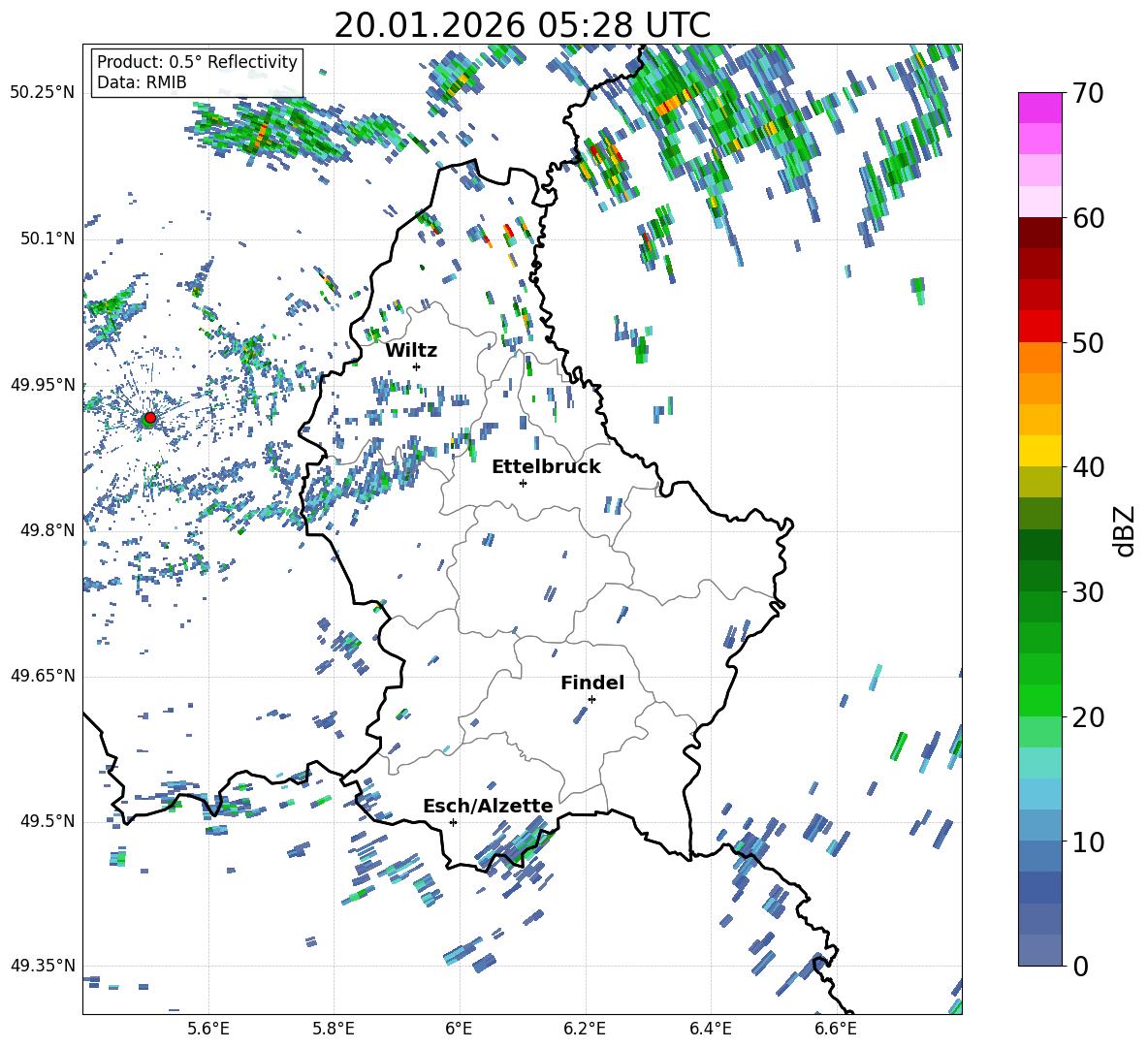Screen dimensions: 1148x1048
Task: Click the 10 colorbar tick label
Action: pos(1088,842)
